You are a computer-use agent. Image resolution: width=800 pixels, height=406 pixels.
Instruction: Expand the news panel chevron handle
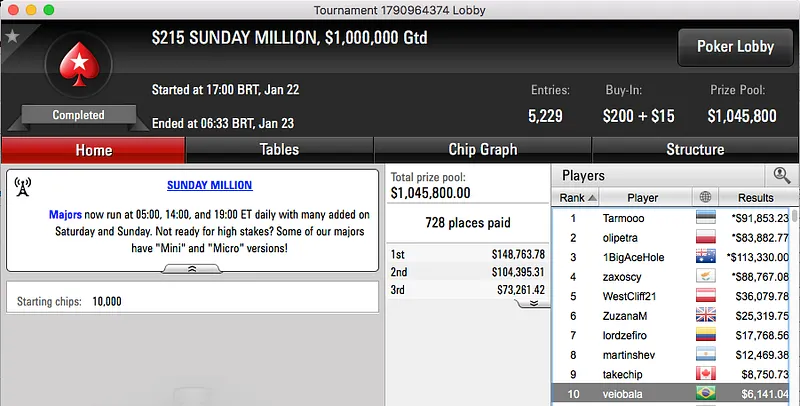tap(192, 268)
